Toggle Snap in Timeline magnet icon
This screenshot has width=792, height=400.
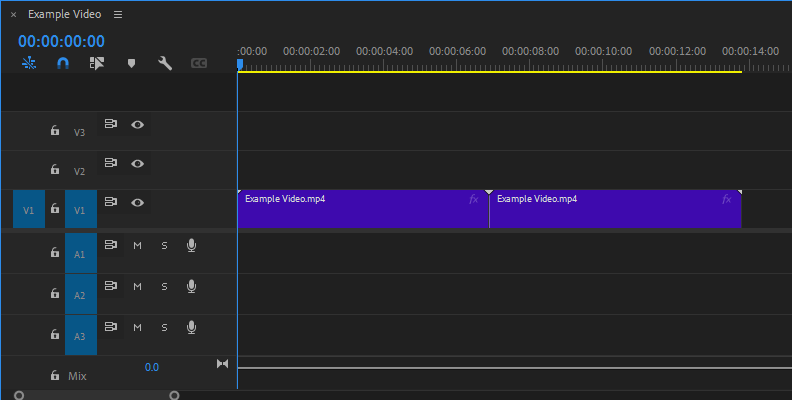[x=63, y=63]
